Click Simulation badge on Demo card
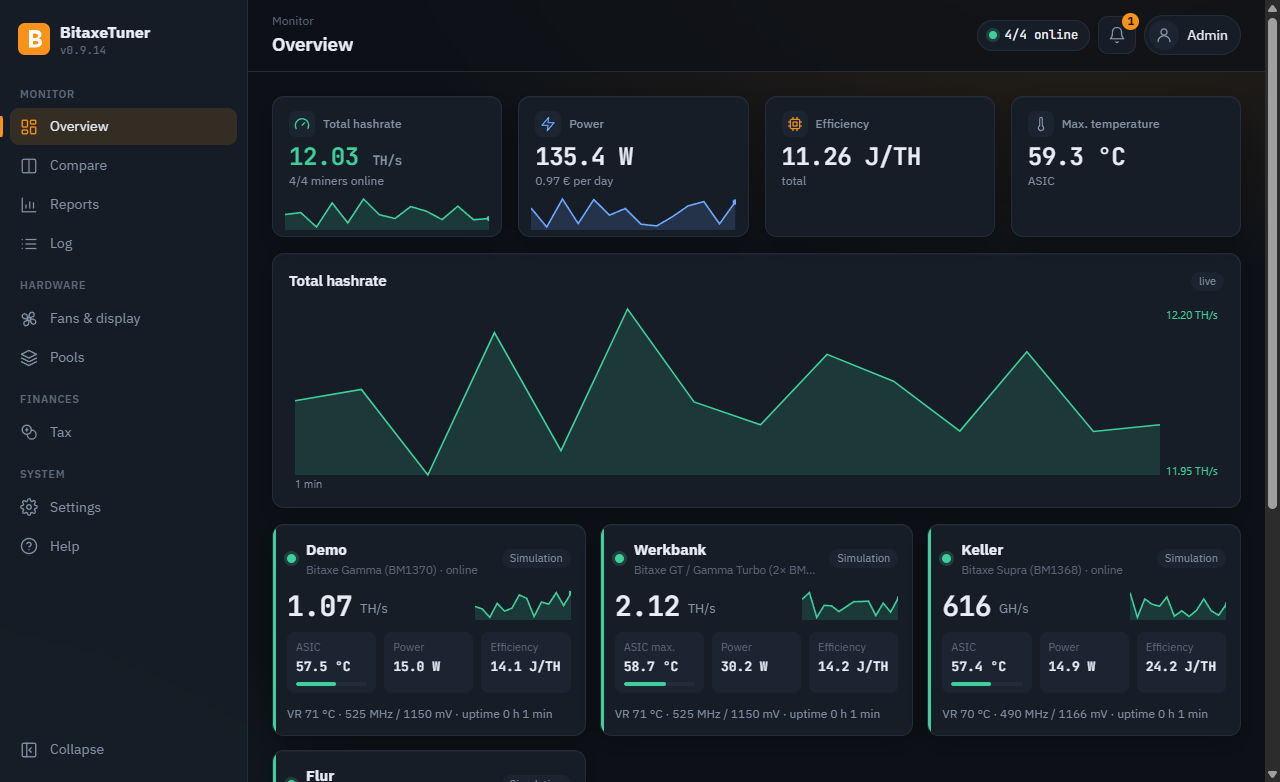1280x782 pixels. click(x=536, y=558)
